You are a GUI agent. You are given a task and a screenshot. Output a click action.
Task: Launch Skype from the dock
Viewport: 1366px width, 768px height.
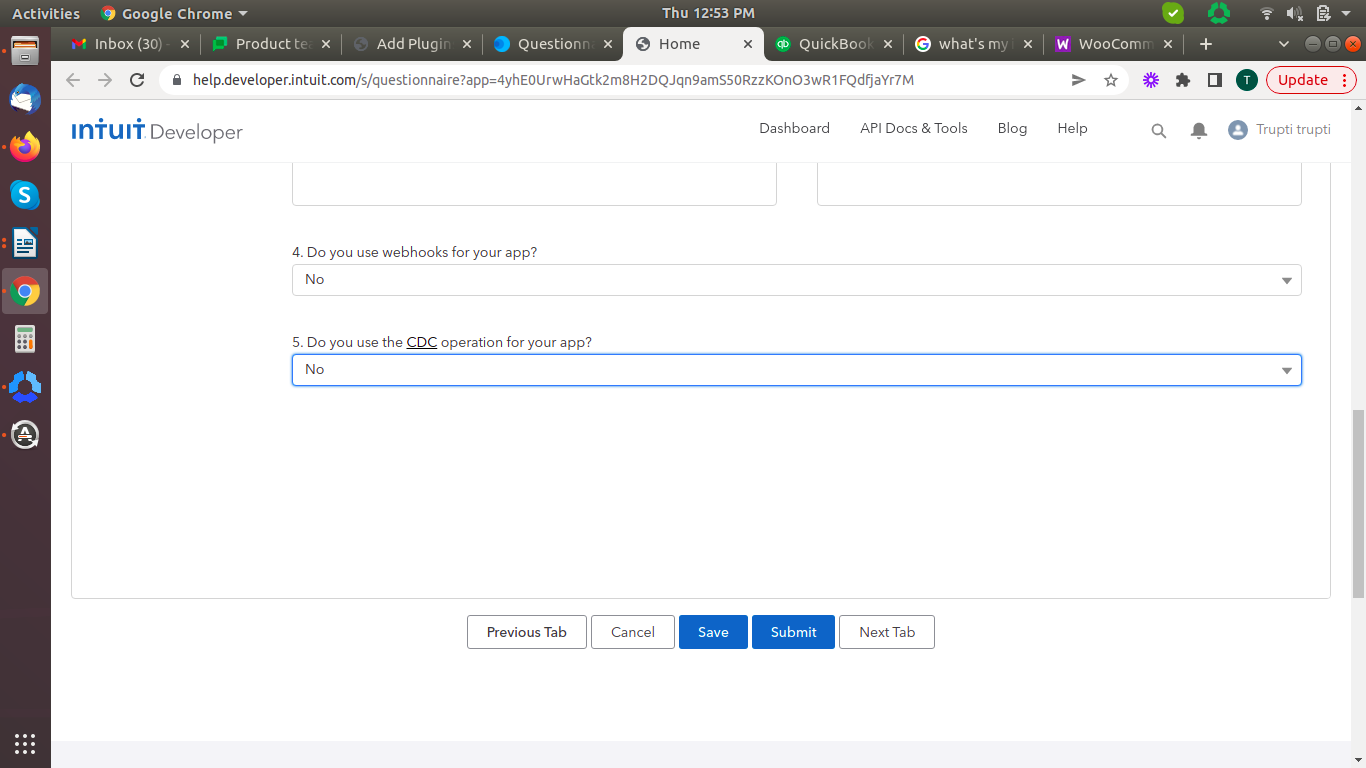pos(25,195)
